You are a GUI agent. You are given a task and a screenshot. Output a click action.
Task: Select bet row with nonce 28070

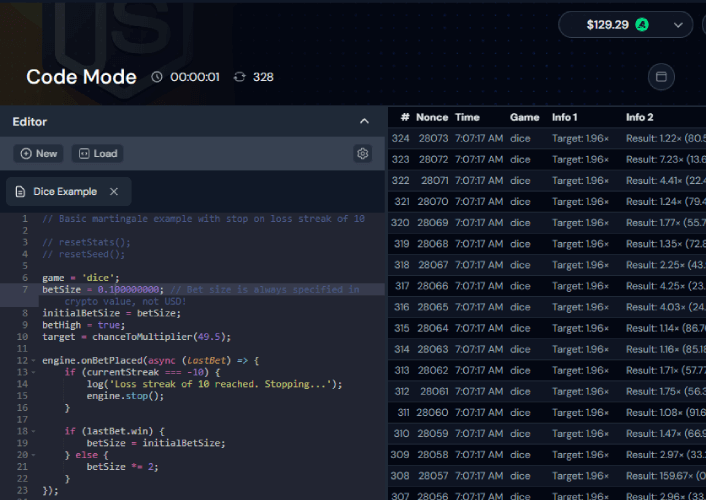point(547,202)
